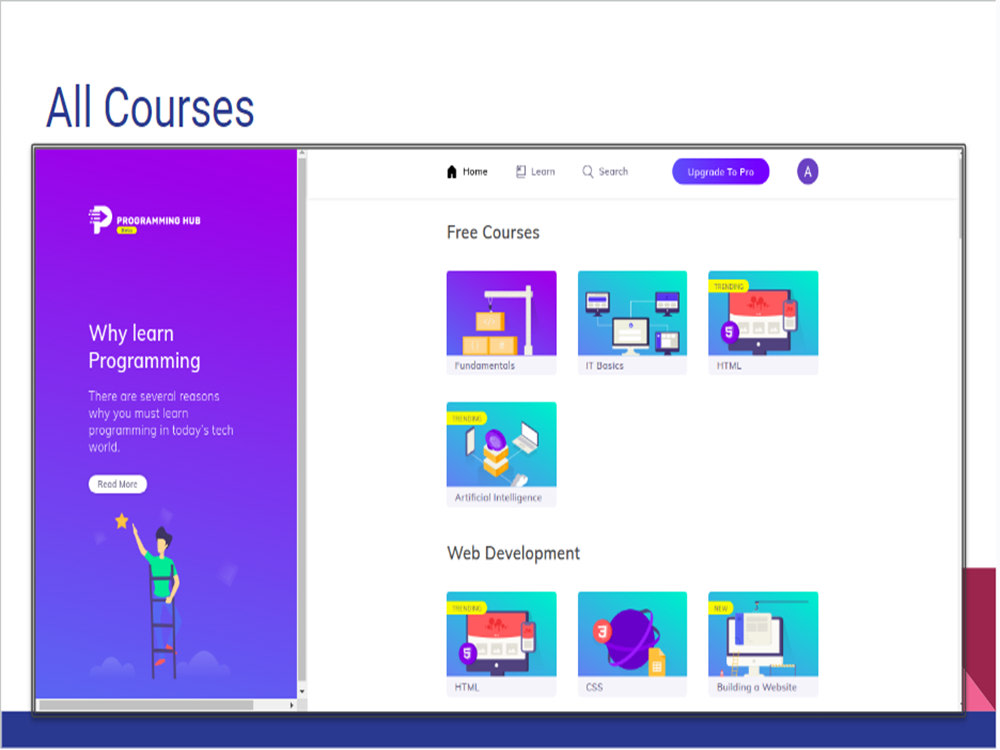Select the Fundamentals course crane icon
The width and height of the screenshot is (1000, 750).
coord(501,315)
